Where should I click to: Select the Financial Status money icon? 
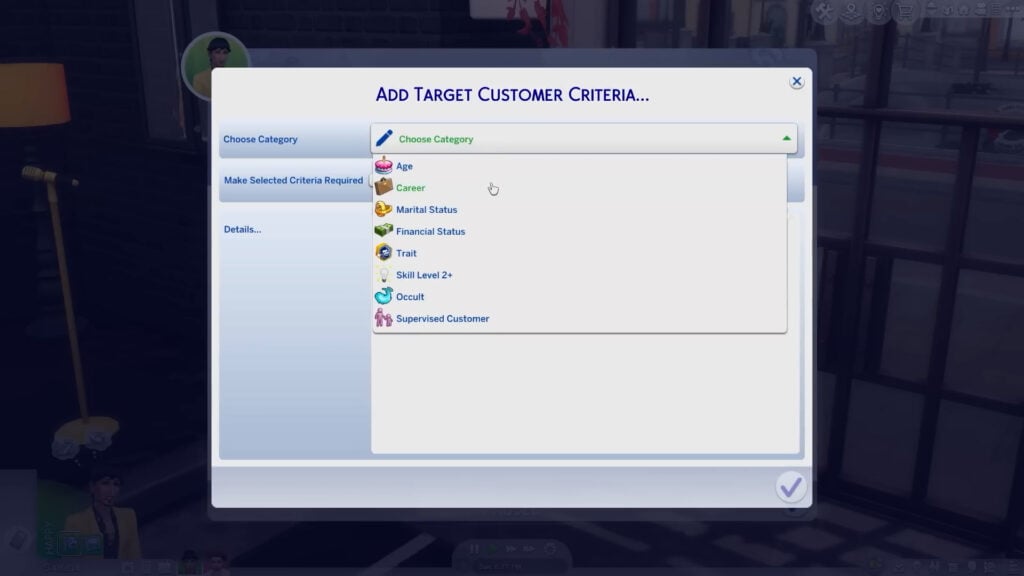383,231
